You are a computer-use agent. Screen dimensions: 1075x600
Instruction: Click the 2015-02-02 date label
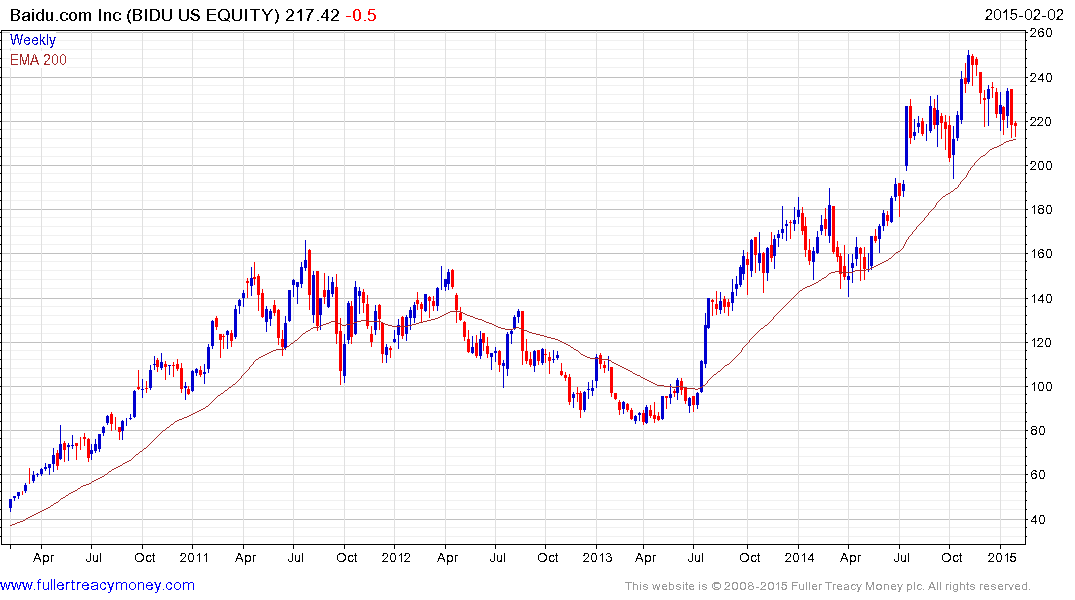(1024, 15)
